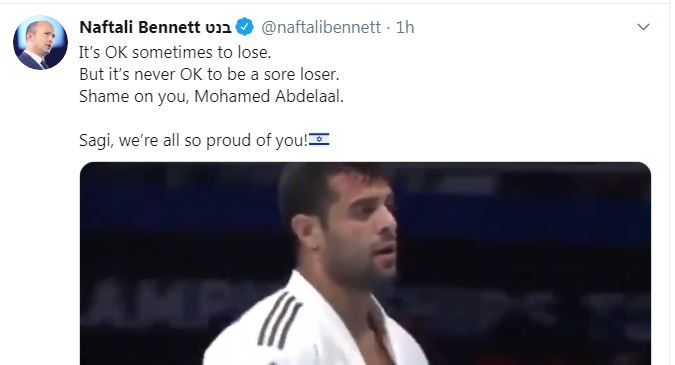Screen dimensions: 675x365
Task: Click the dot separator before 1h
Action: click(388, 28)
